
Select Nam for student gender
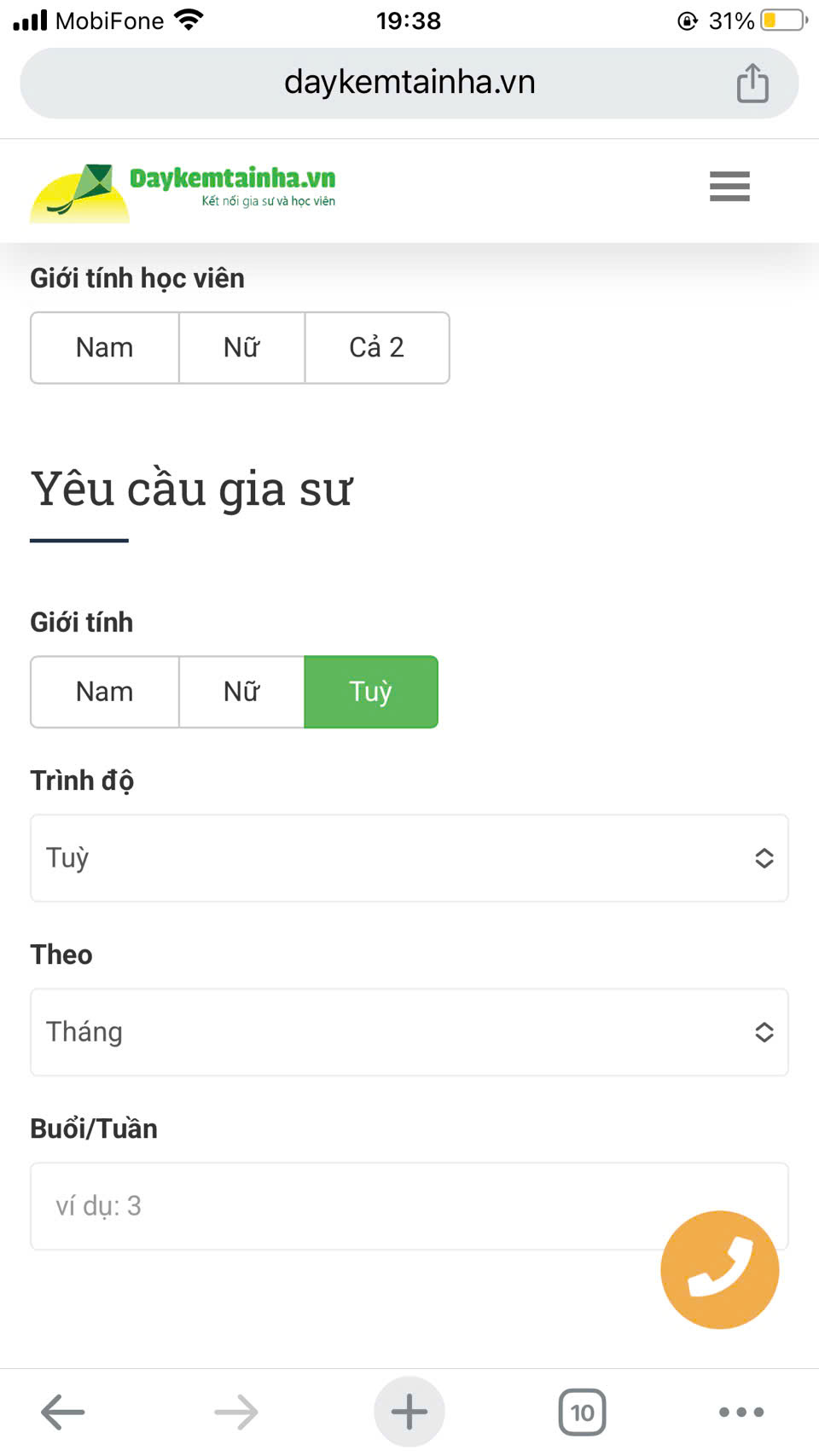coord(105,348)
